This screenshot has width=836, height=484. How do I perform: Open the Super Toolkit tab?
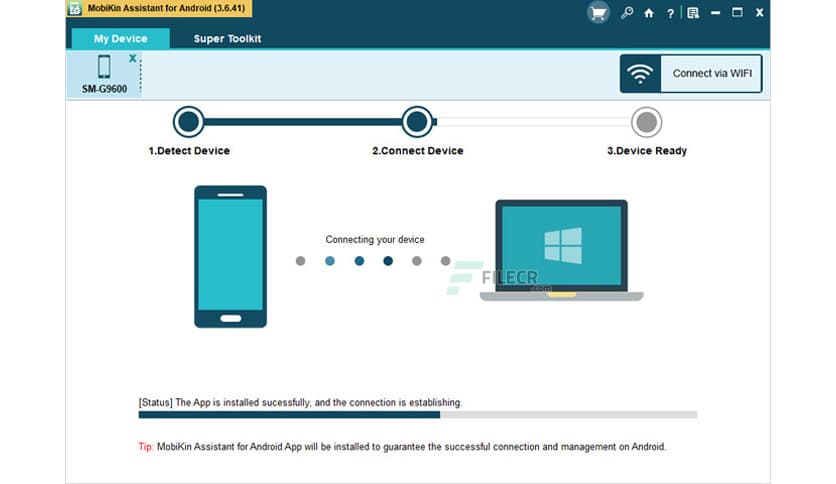(x=227, y=38)
